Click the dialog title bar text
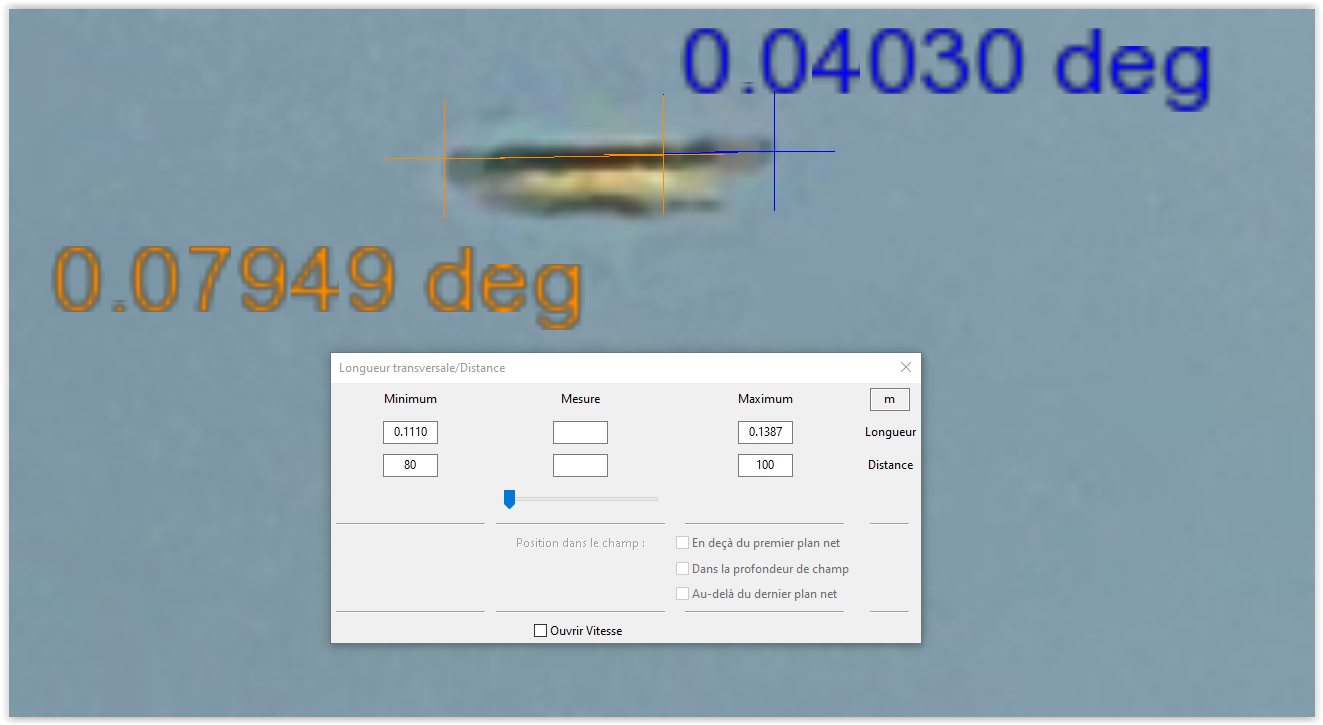This screenshot has width=1323, height=725. 422,368
